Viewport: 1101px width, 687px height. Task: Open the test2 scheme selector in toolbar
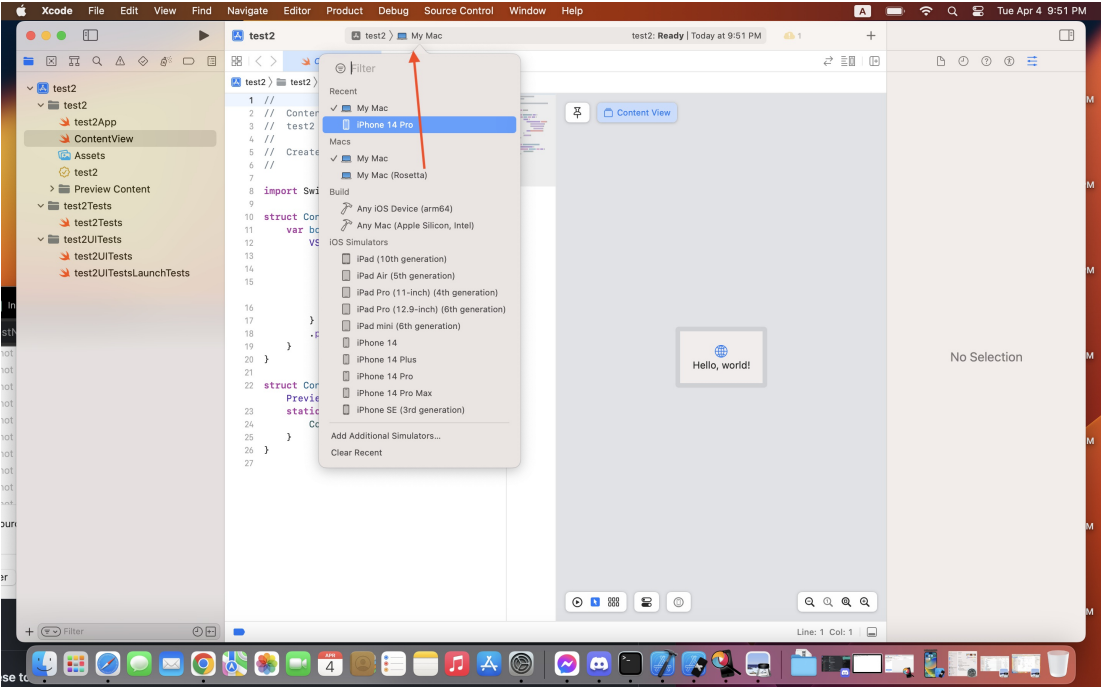coord(369,36)
